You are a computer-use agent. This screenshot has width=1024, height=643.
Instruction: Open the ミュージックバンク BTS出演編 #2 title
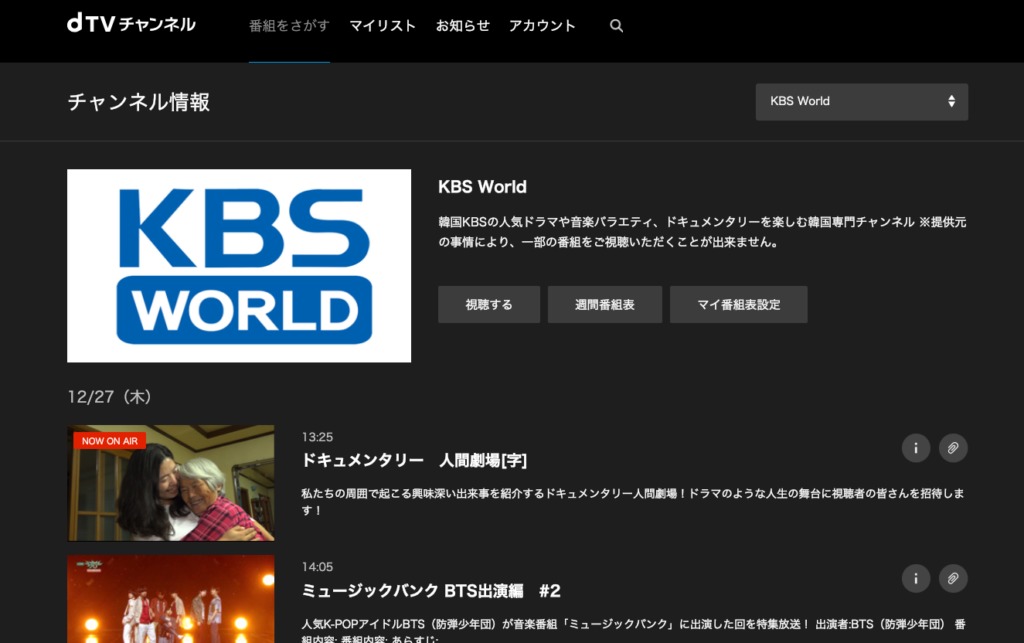pos(431,591)
